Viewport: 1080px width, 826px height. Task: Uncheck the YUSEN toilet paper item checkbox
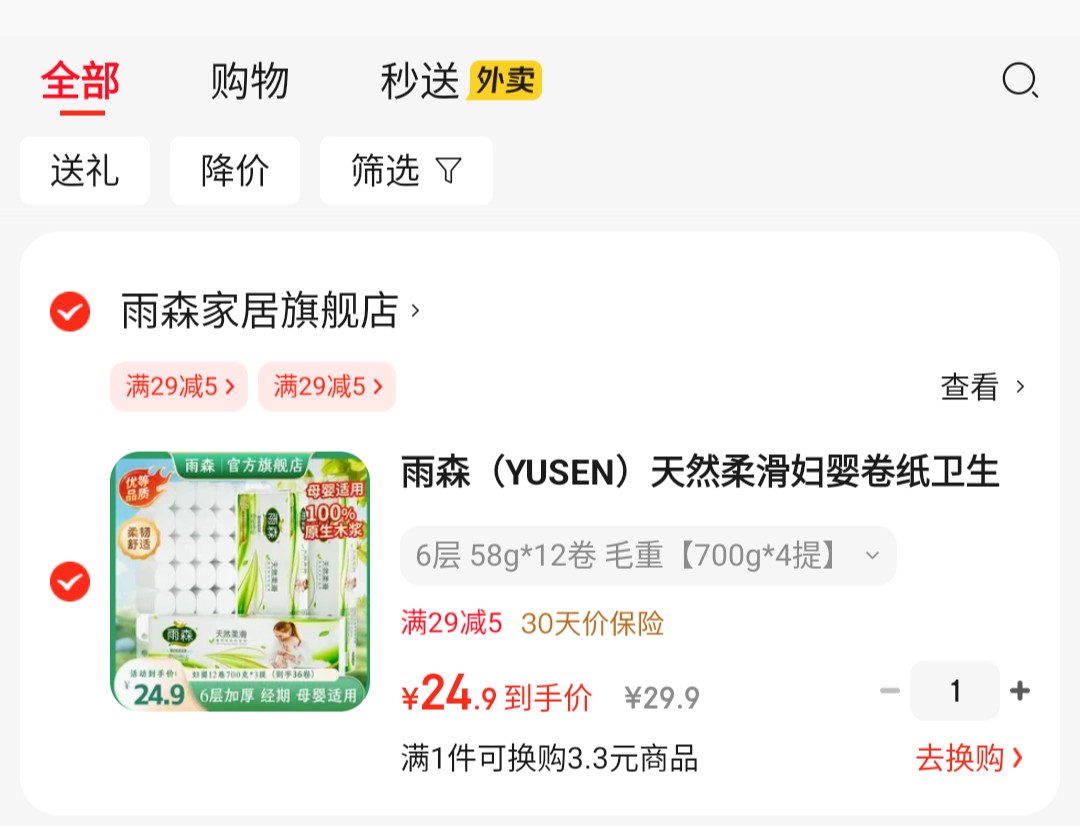click(x=70, y=581)
